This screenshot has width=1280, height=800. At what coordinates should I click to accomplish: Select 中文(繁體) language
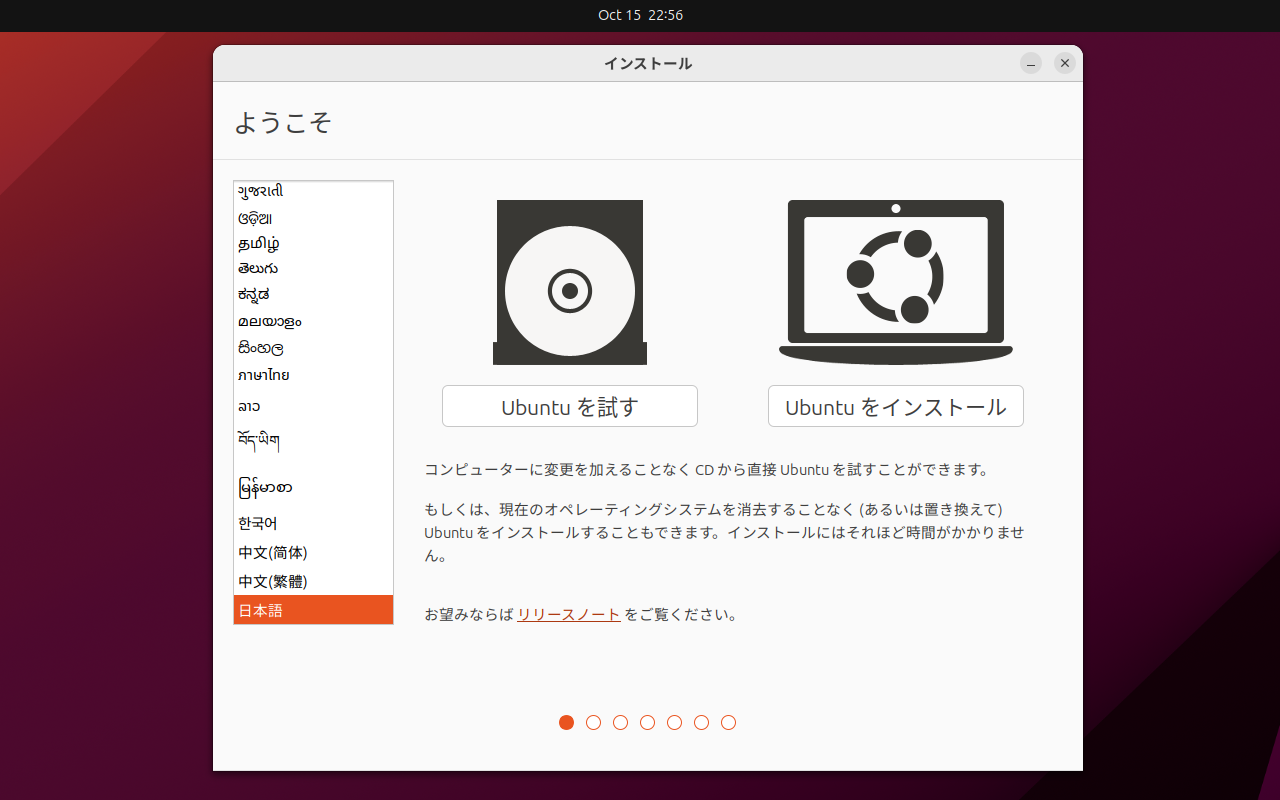point(272,580)
